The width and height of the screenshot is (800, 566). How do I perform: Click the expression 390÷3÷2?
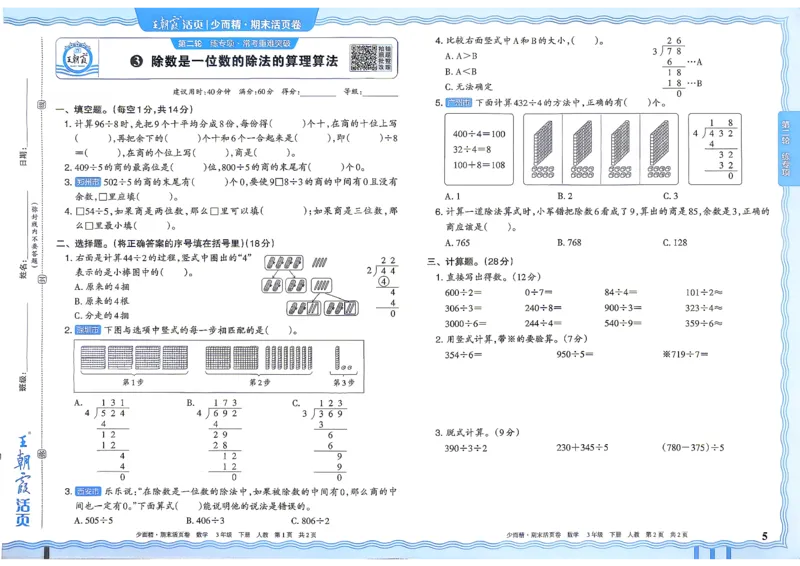click(466, 448)
